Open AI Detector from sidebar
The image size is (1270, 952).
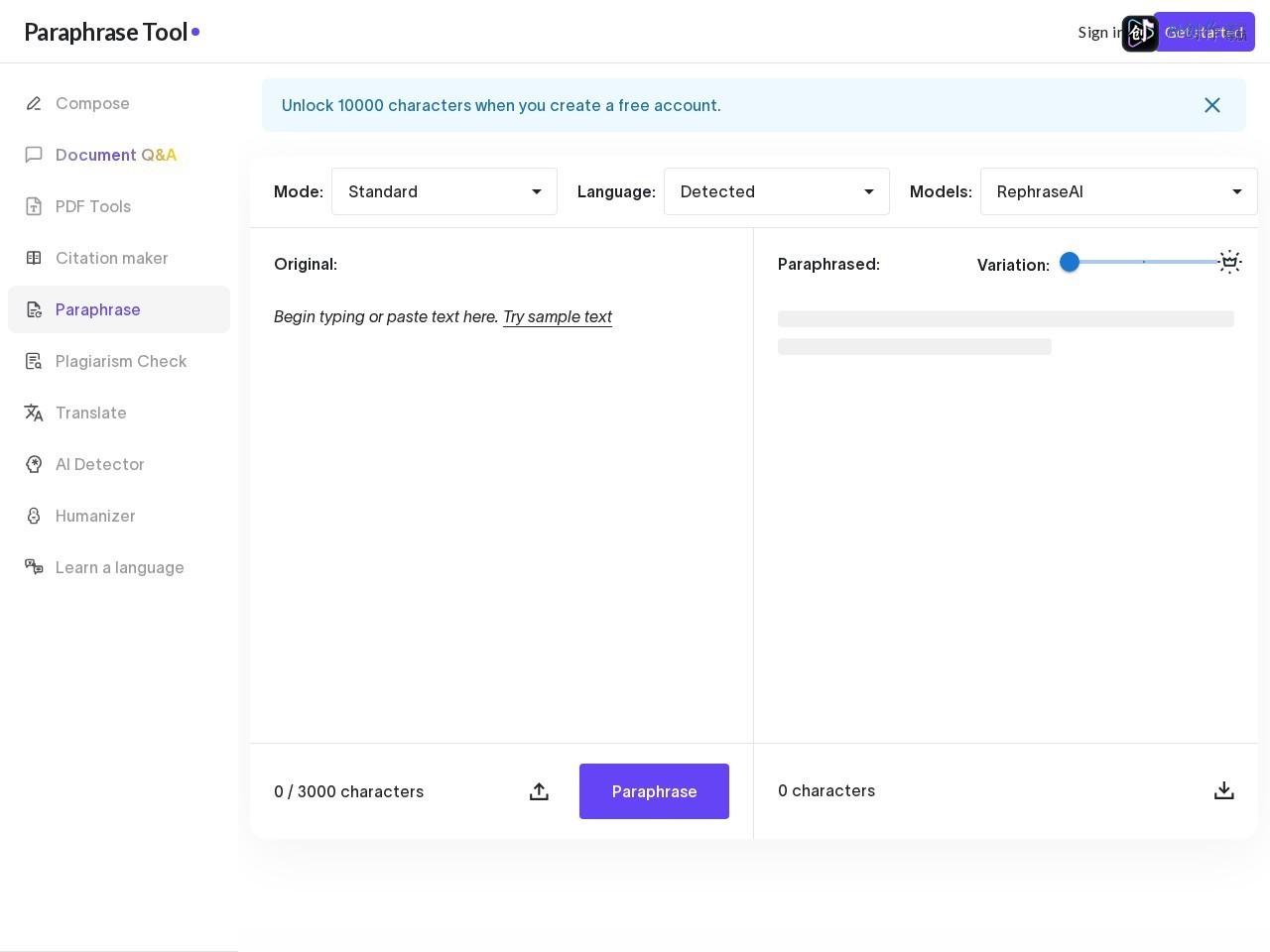pos(119,464)
